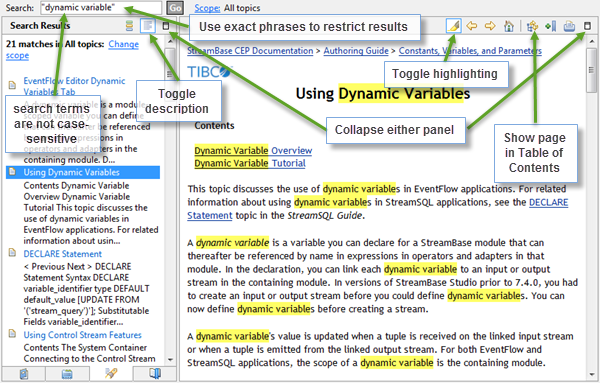Toggle result descriptions in Search Results
This screenshot has width=600, height=383.
click(148, 26)
